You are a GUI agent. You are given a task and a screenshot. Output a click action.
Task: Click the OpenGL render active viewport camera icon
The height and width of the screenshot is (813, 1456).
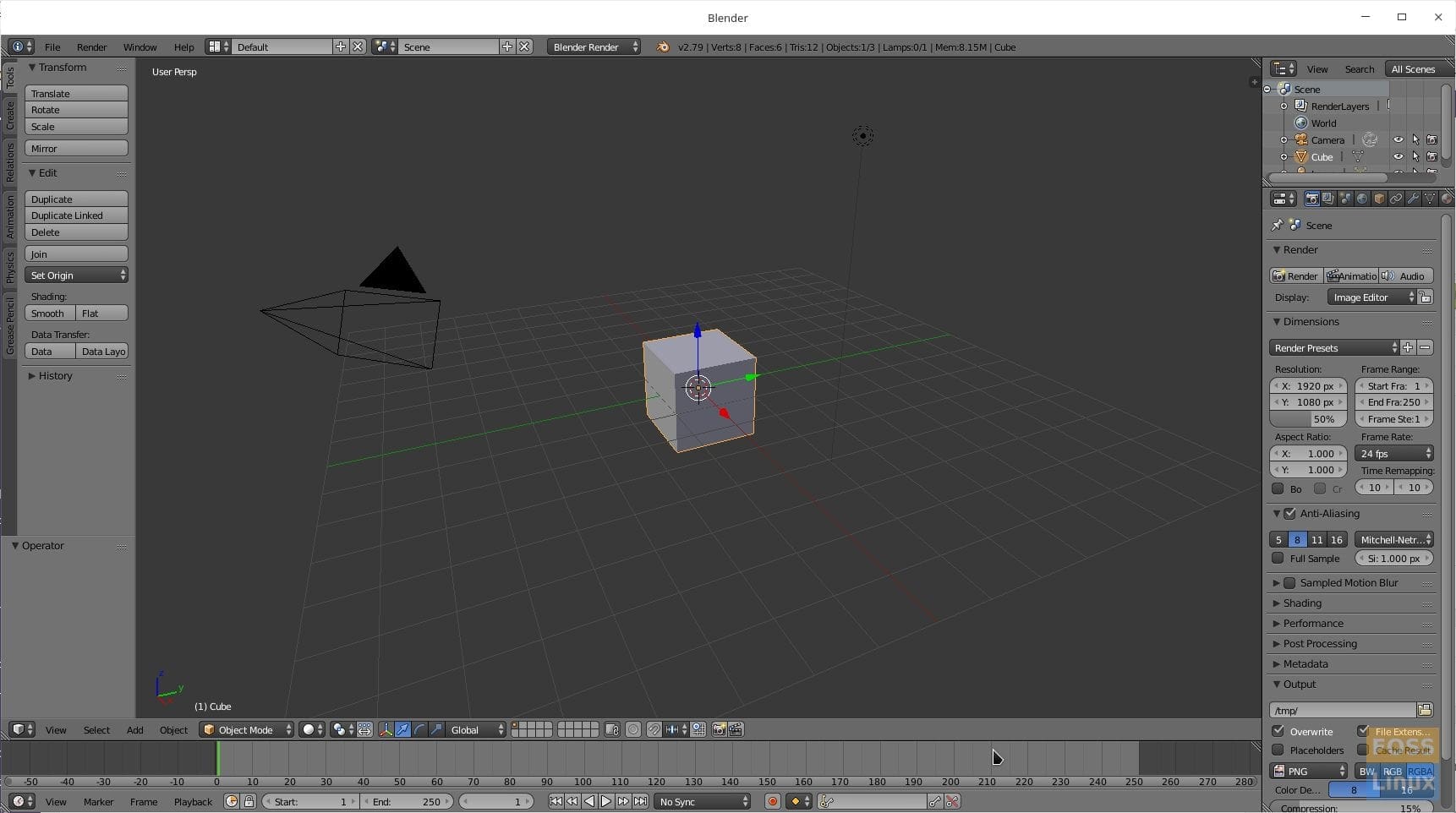tap(719, 729)
